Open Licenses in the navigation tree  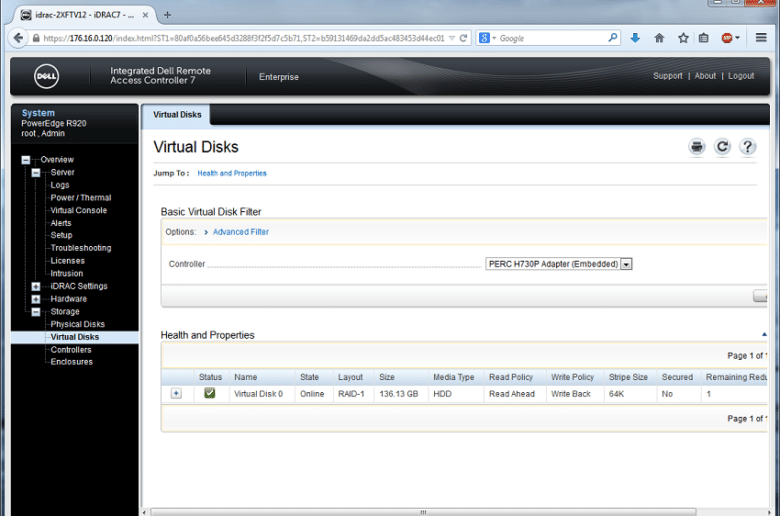click(x=67, y=261)
